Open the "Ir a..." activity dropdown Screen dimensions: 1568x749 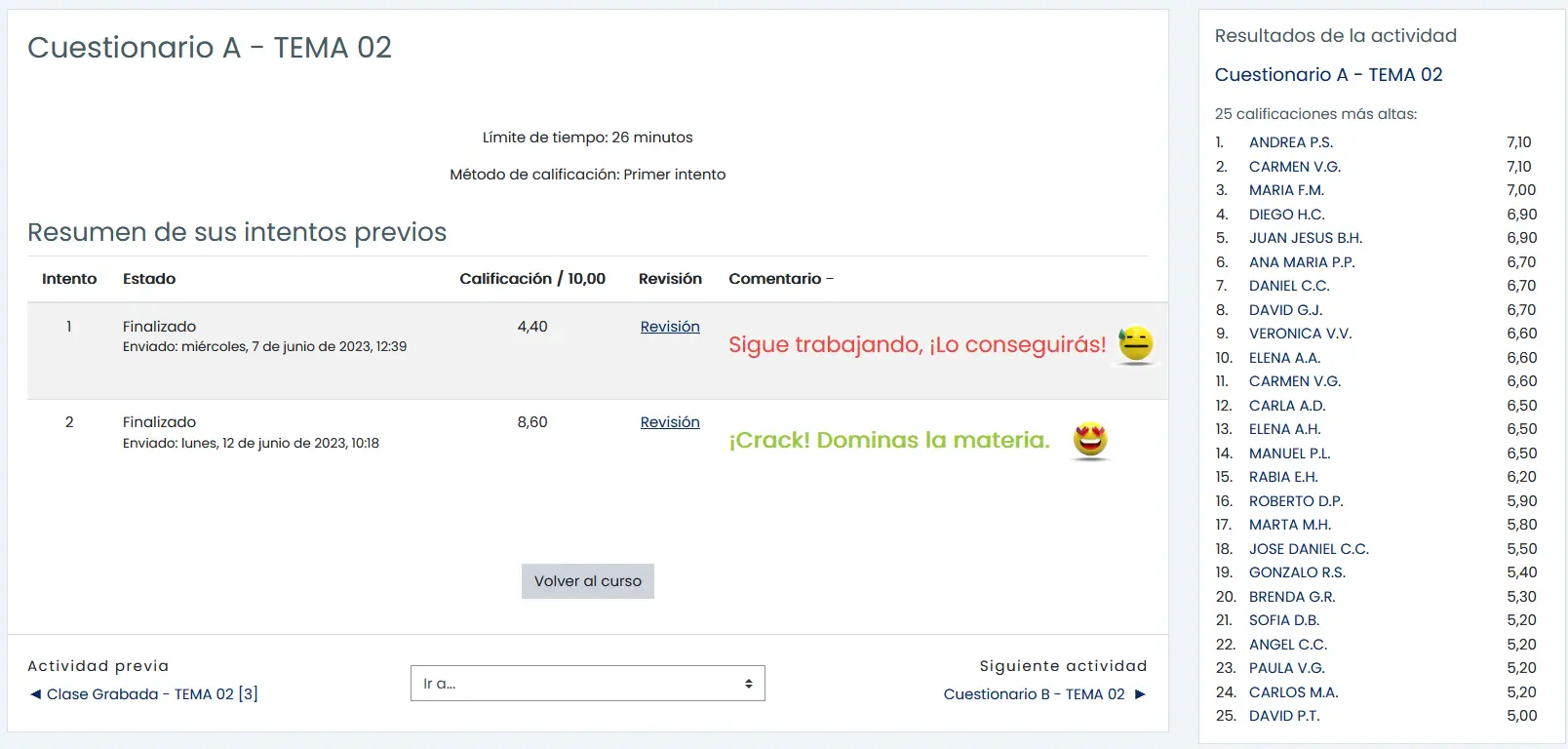click(587, 684)
